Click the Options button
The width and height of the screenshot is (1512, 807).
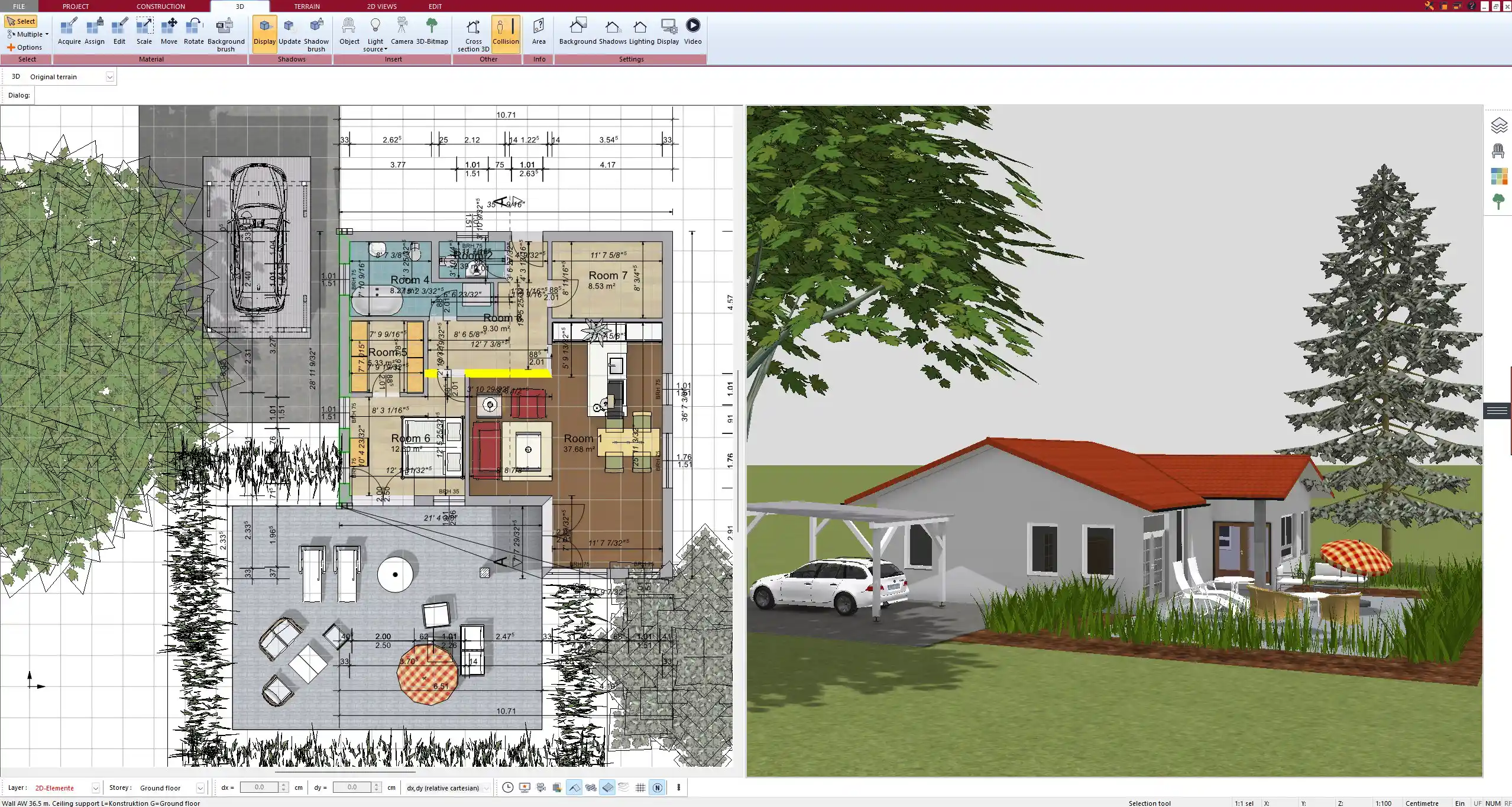(x=25, y=47)
